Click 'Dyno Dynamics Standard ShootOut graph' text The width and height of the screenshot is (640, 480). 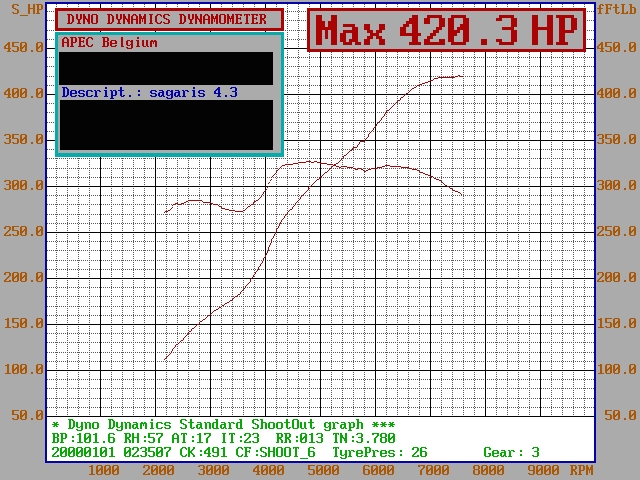216,425
